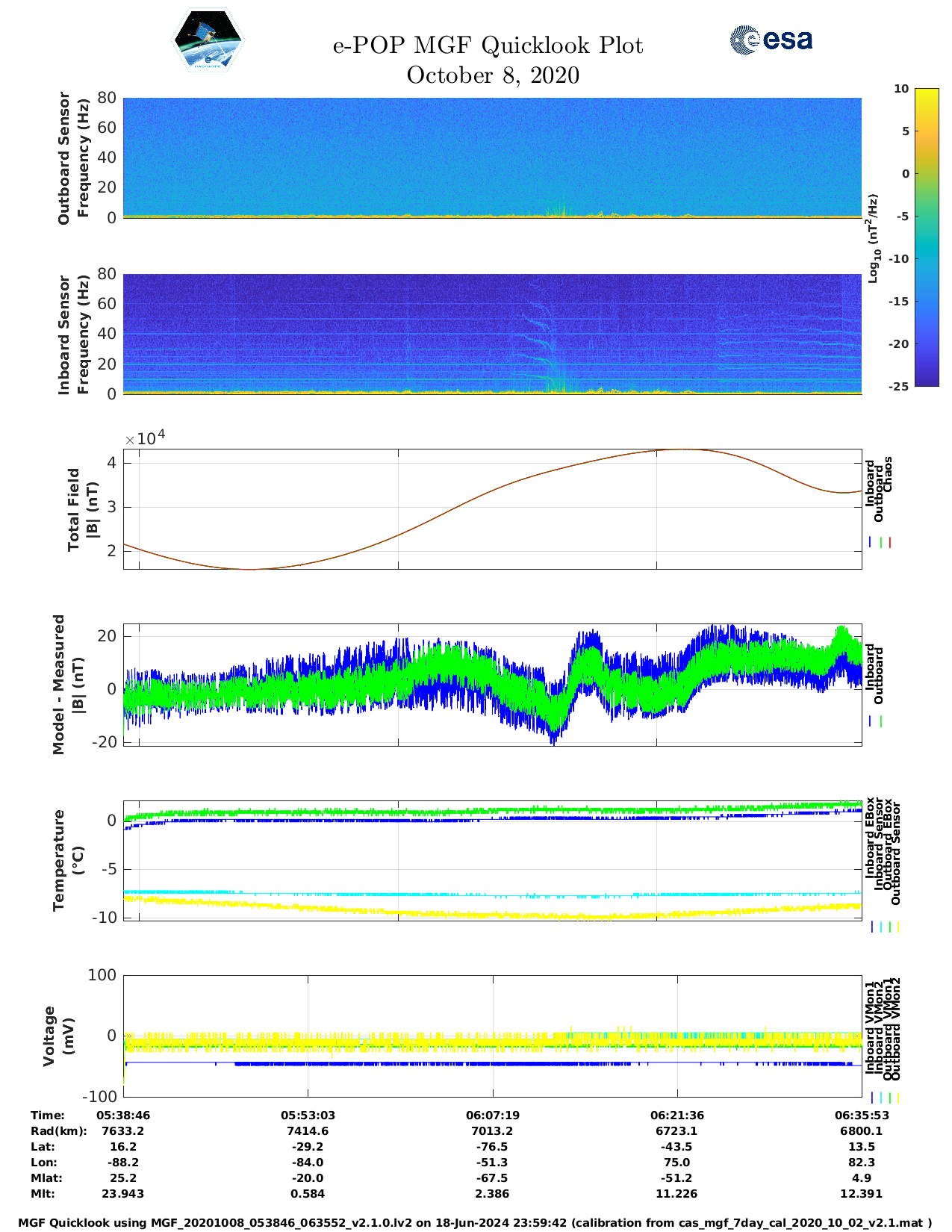
Task: Click blue legend marker of Temperature plot
Action: pyautogui.click(x=872, y=927)
